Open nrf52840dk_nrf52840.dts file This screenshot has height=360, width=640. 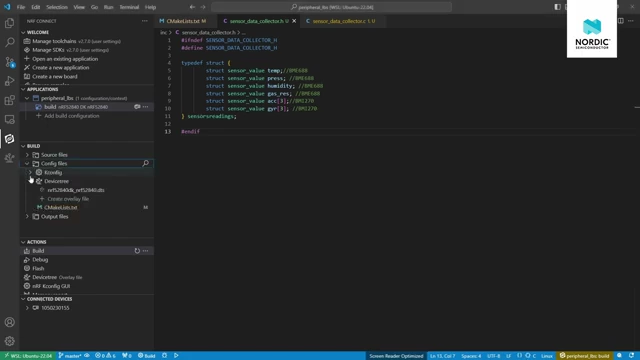[76, 190]
